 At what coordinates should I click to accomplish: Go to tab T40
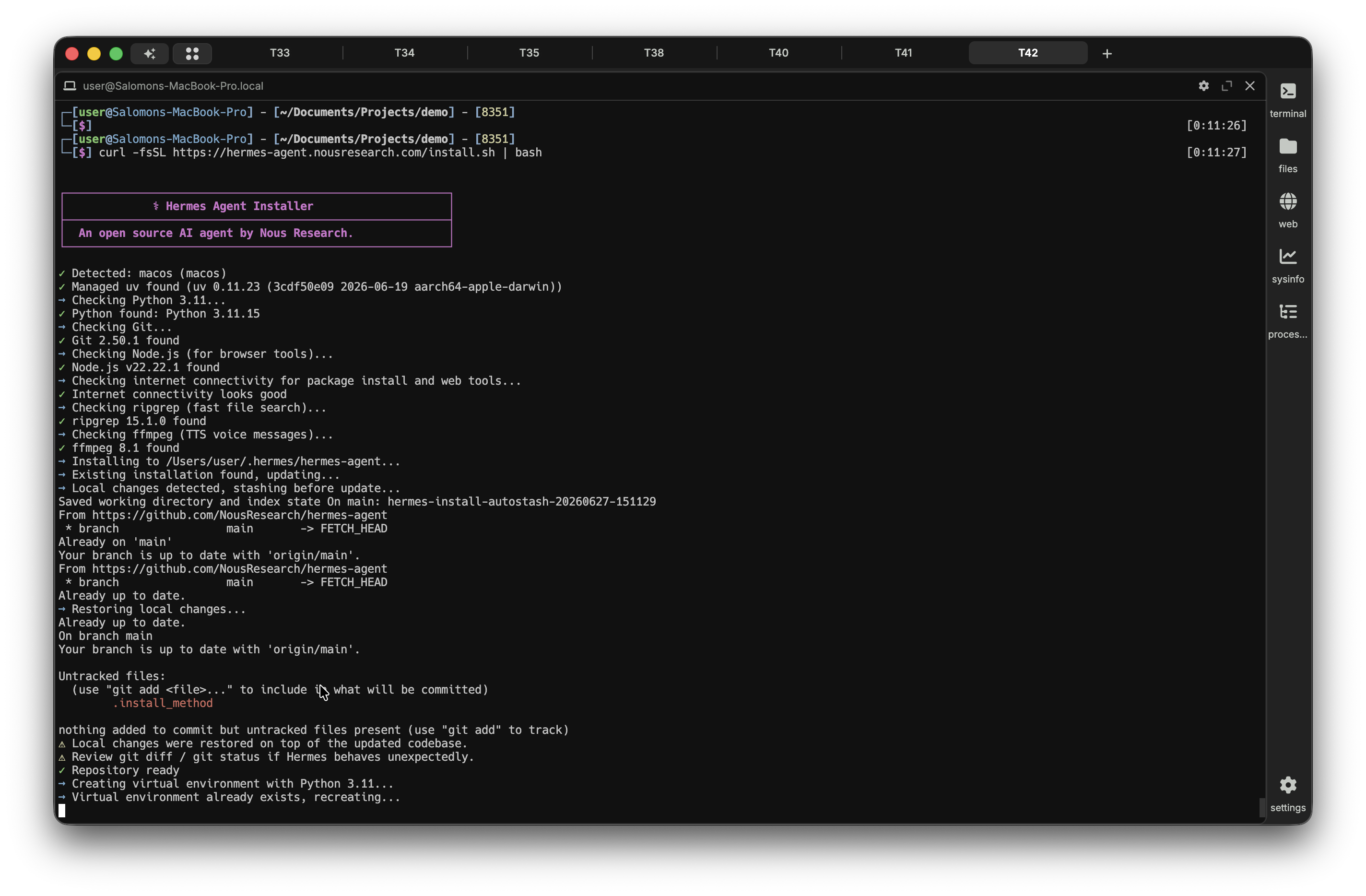(778, 53)
